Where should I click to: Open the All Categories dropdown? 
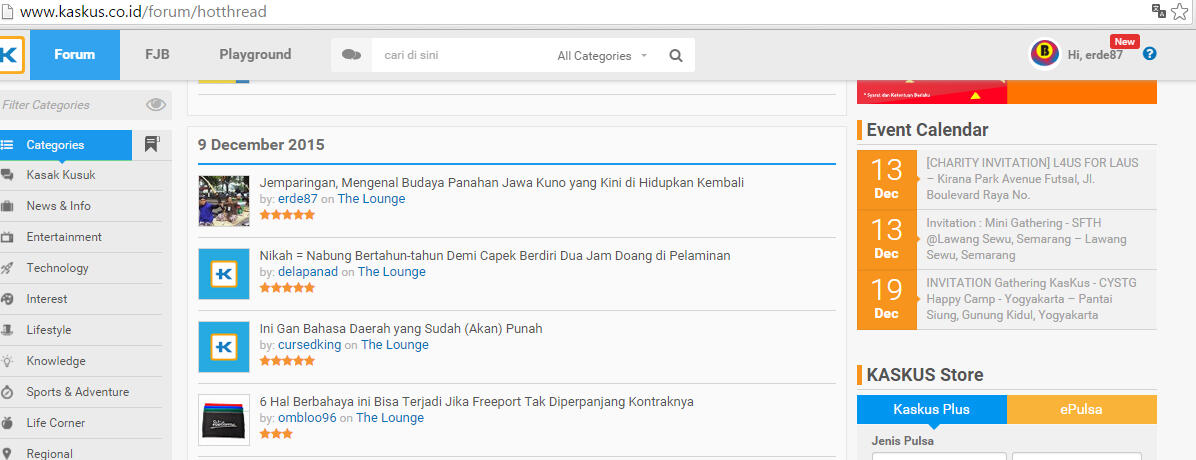(x=602, y=56)
